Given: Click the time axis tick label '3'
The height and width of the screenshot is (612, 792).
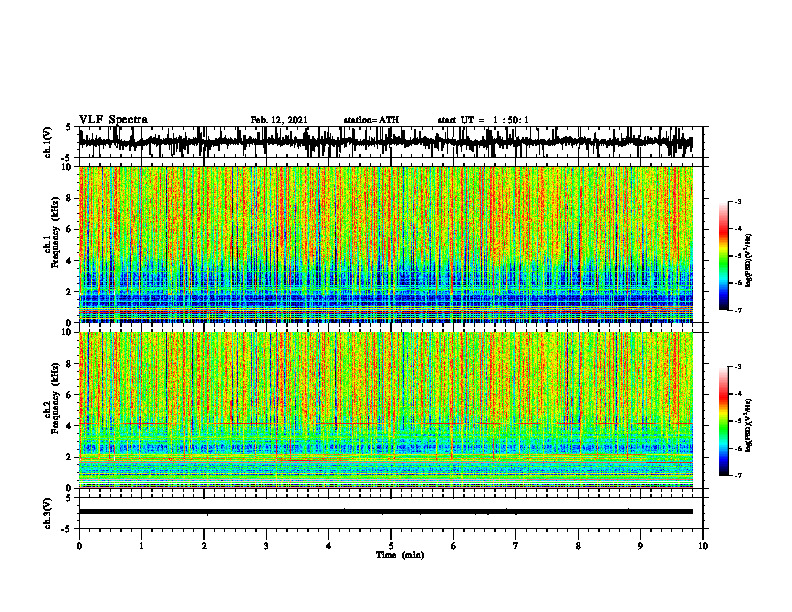Looking at the screenshot, I should (x=266, y=546).
